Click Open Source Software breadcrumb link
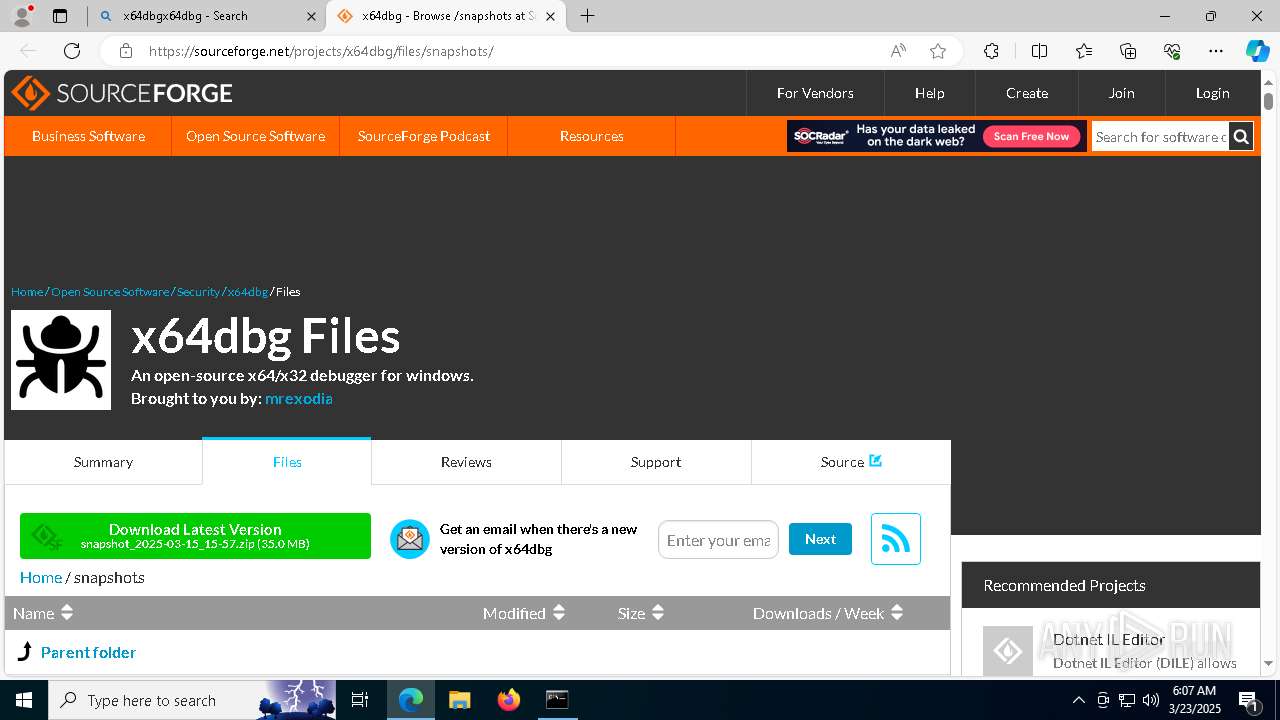Image resolution: width=1280 pixels, height=720 pixels. pyautogui.click(x=110, y=292)
